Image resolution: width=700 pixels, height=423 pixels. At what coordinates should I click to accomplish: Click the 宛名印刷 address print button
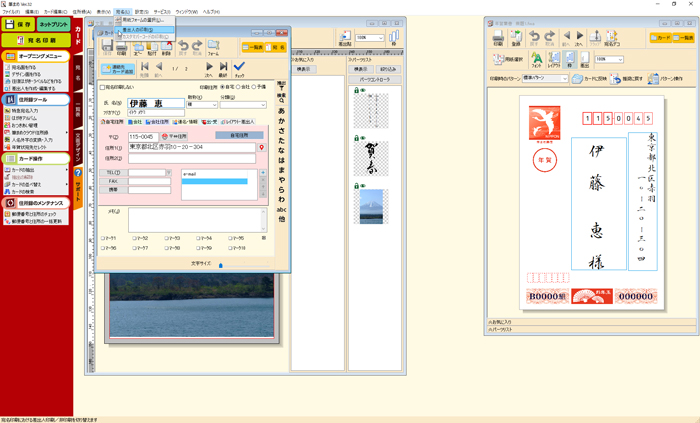(35, 40)
